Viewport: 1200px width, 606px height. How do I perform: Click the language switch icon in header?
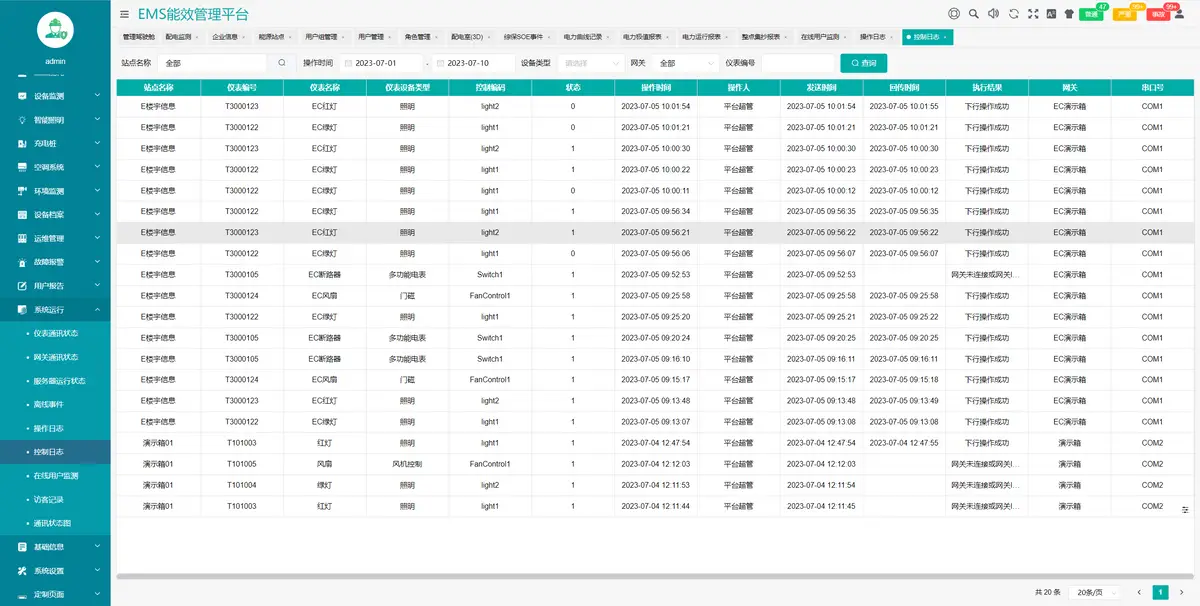pyautogui.click(x=1051, y=14)
